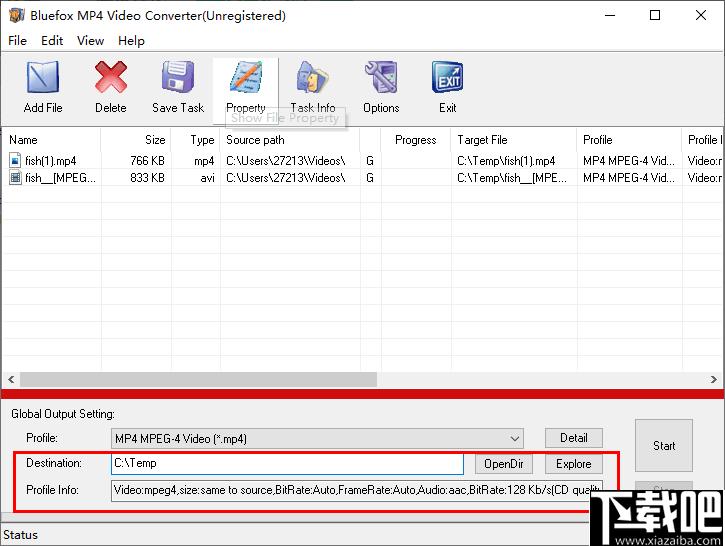Click the 833 KB size cell
The height and width of the screenshot is (546, 725).
(147, 178)
